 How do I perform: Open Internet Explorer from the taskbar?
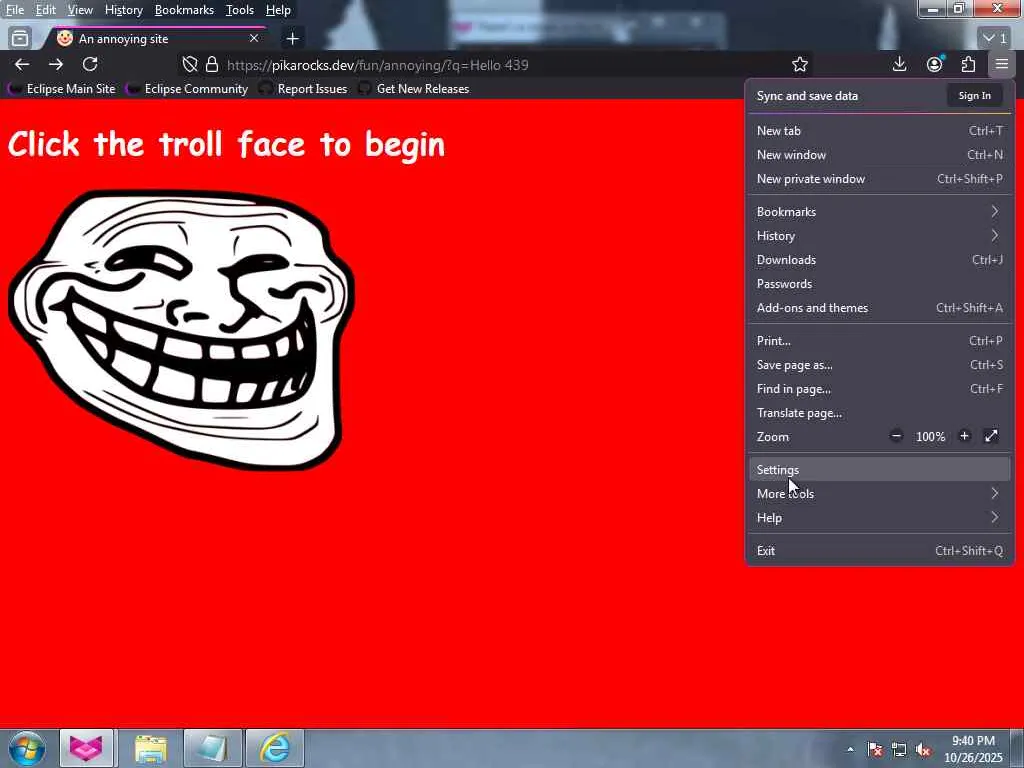275,748
